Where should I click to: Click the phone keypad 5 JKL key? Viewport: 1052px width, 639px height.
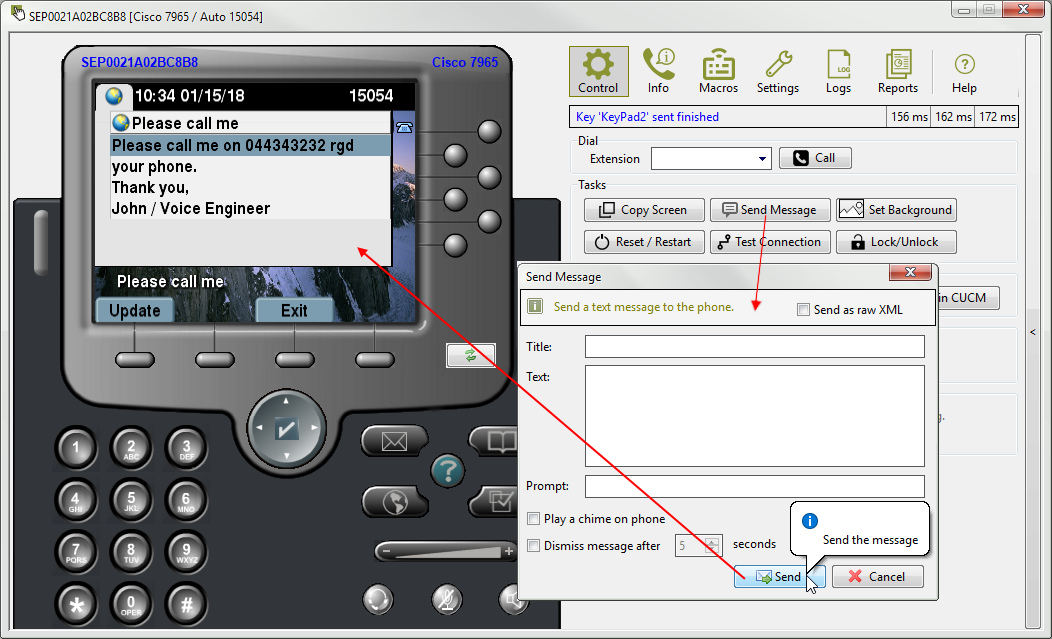131,500
